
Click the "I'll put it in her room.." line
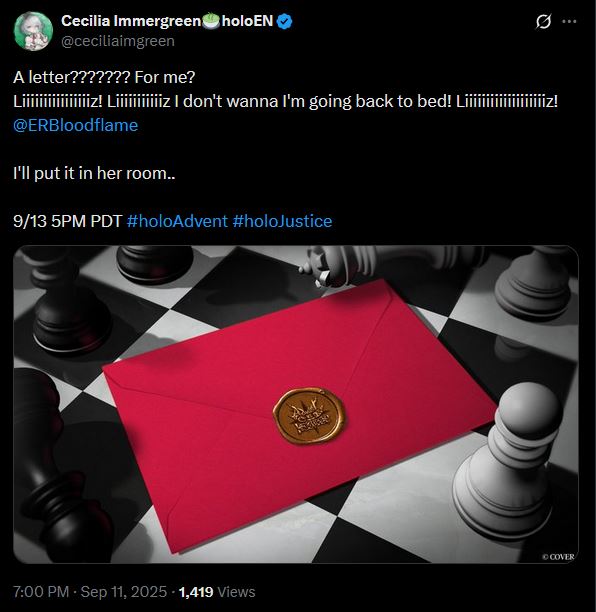[x=94, y=173]
